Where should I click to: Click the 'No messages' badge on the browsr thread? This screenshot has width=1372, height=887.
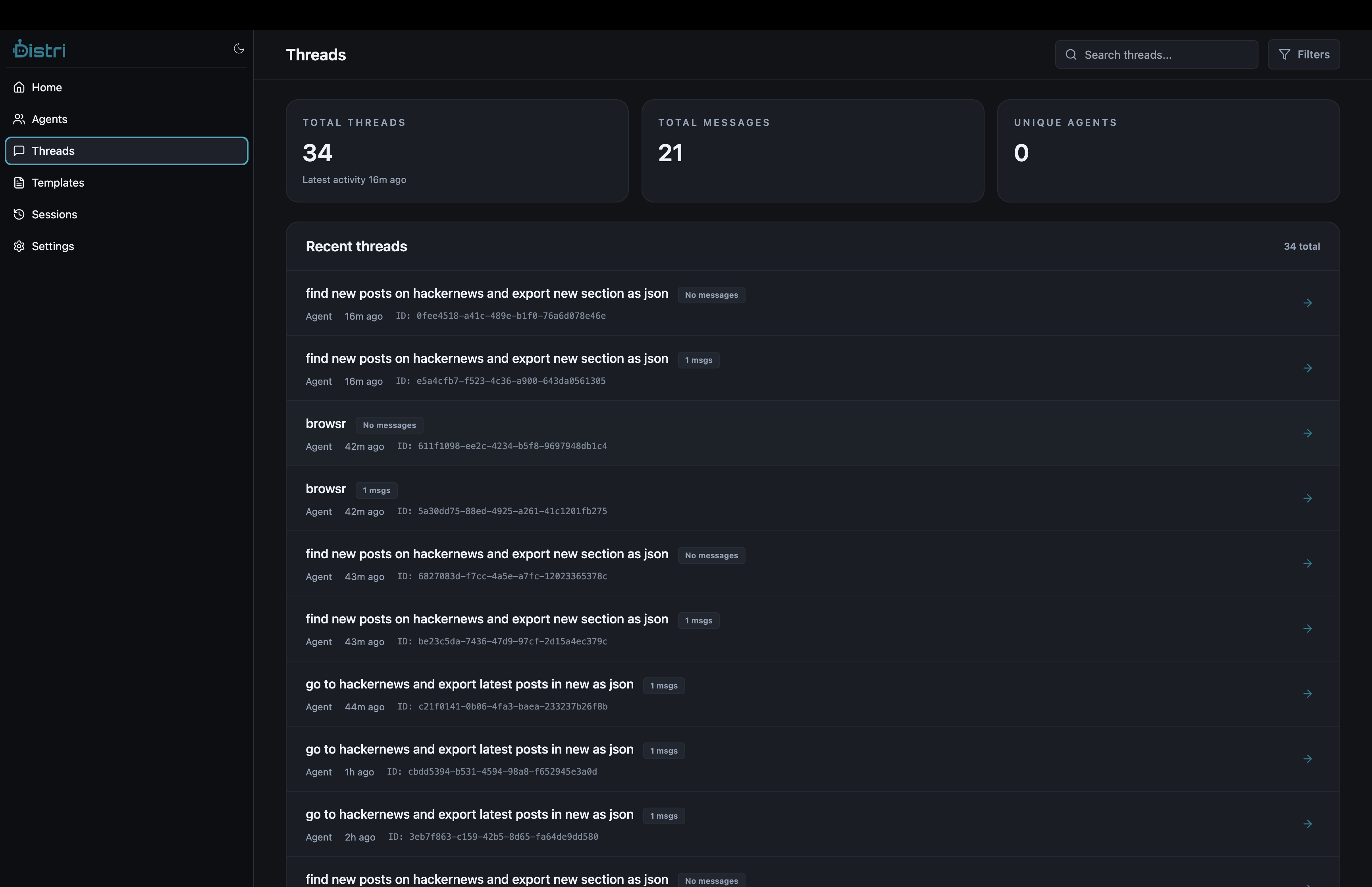click(389, 424)
